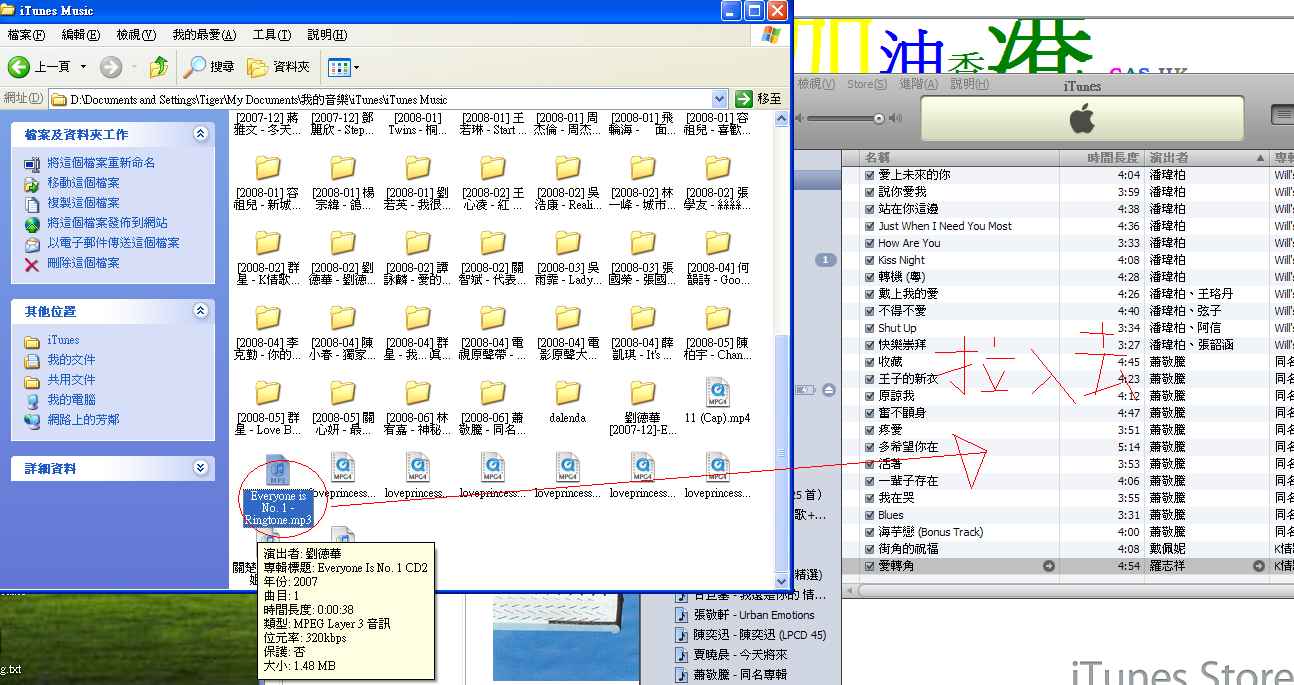The width and height of the screenshot is (1294, 685).
Task: Open the 工具(T) menu
Action: coord(271,35)
